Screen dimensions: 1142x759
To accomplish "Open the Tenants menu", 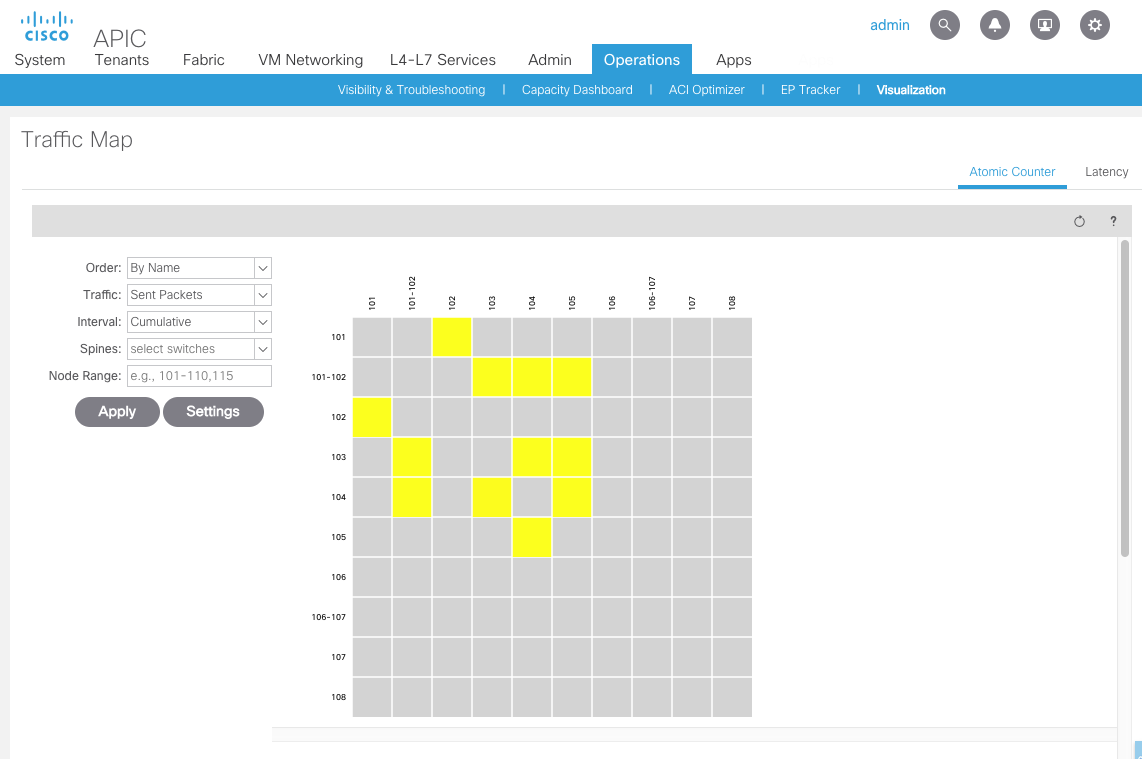I will pos(122,60).
